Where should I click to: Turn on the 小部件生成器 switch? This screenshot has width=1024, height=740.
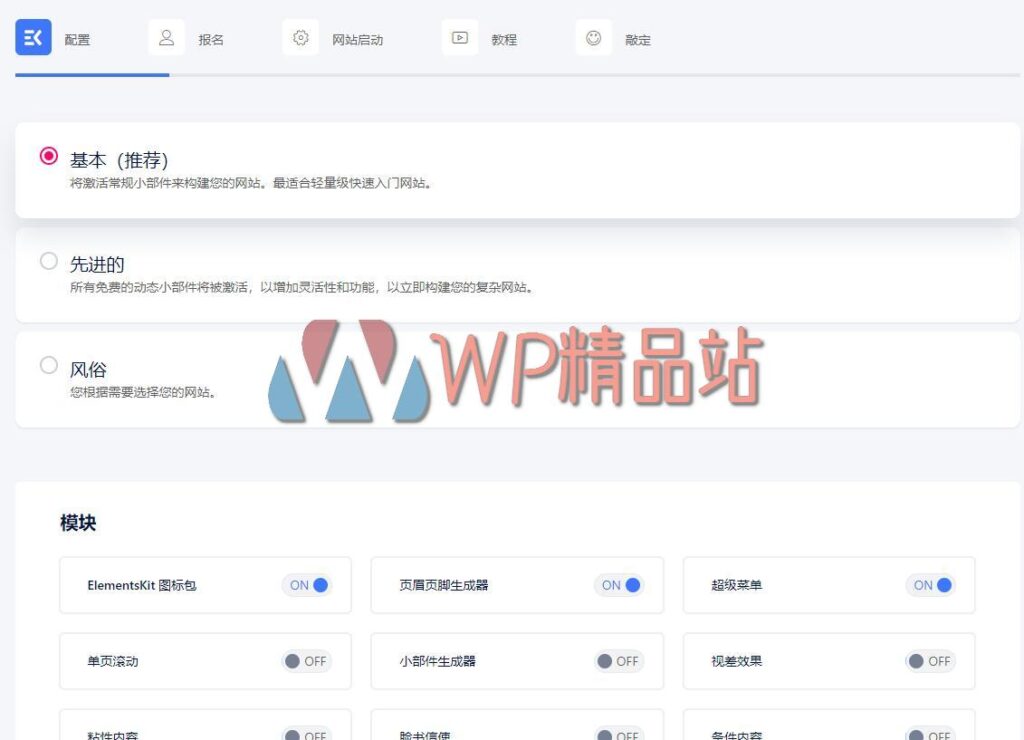tap(618, 661)
